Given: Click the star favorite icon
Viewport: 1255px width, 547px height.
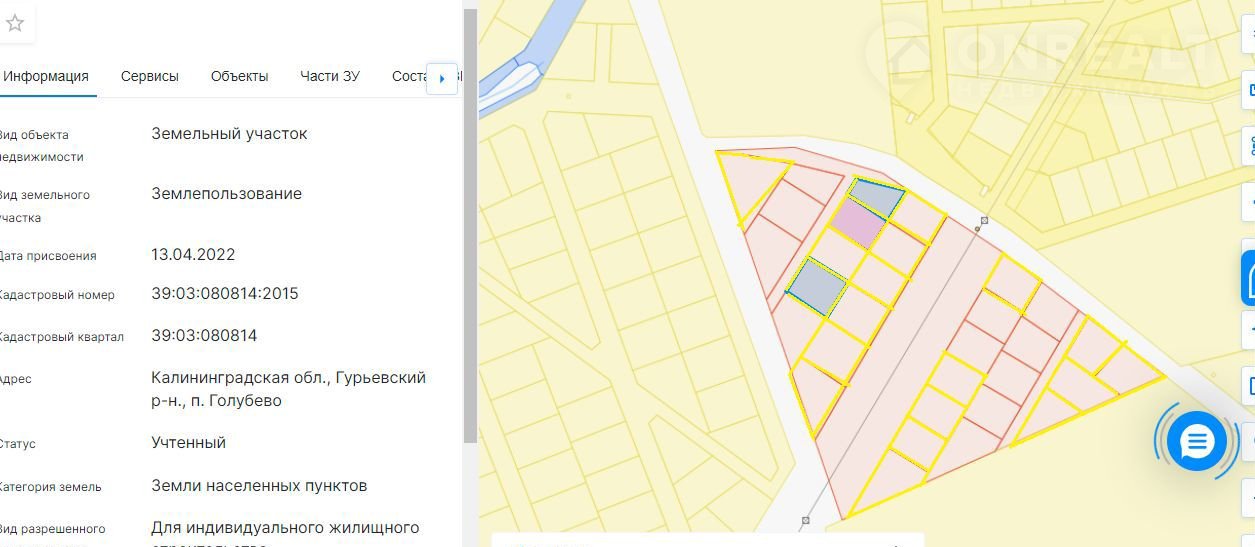Looking at the screenshot, I should pyautogui.click(x=15, y=24).
